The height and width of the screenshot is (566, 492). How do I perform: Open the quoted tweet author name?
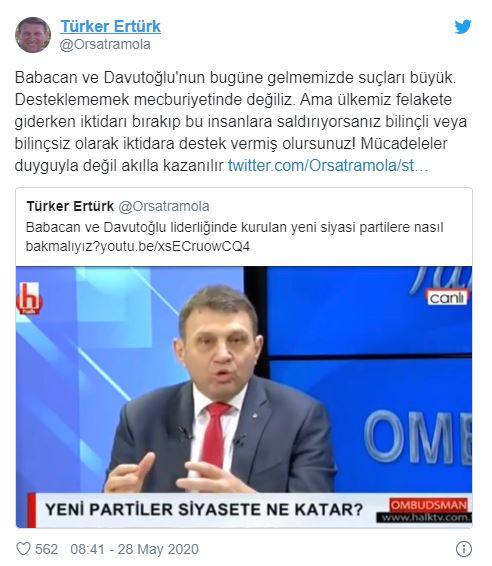70,206
